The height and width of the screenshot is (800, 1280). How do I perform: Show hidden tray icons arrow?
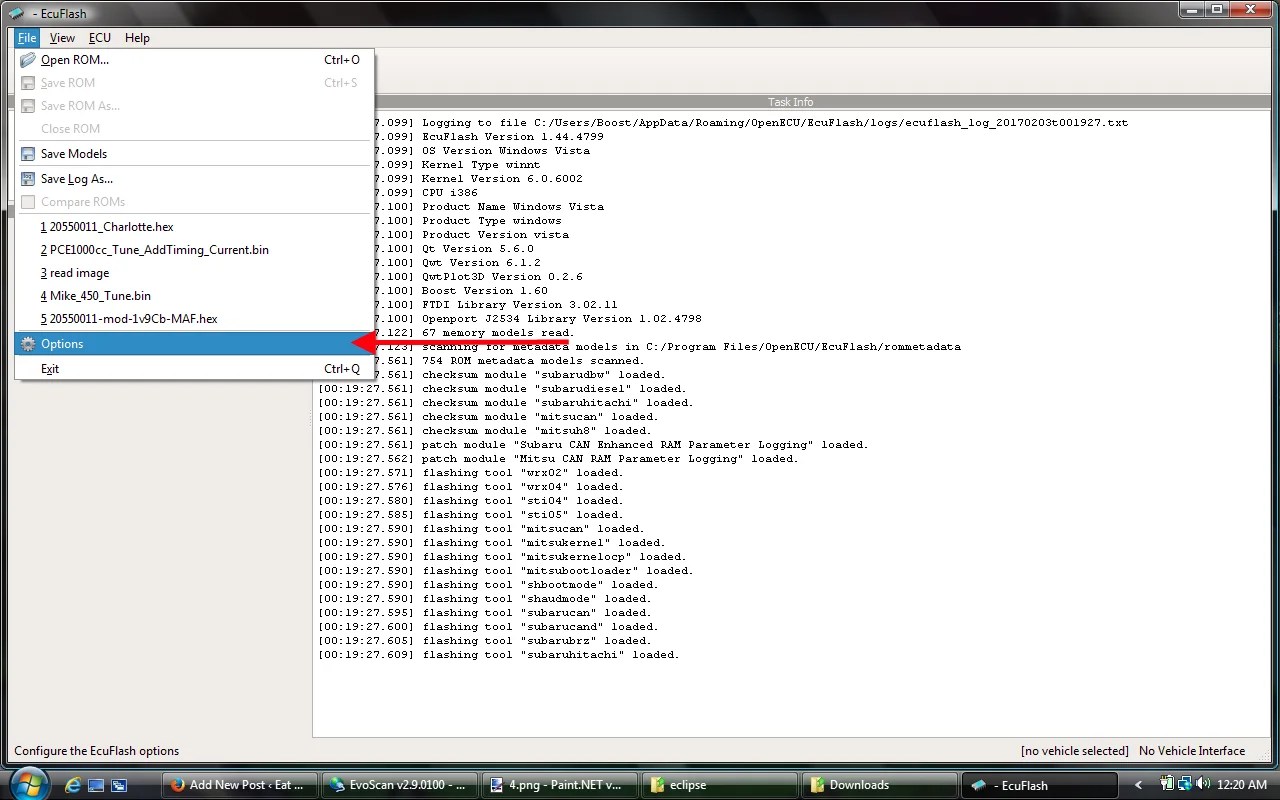[1139, 785]
